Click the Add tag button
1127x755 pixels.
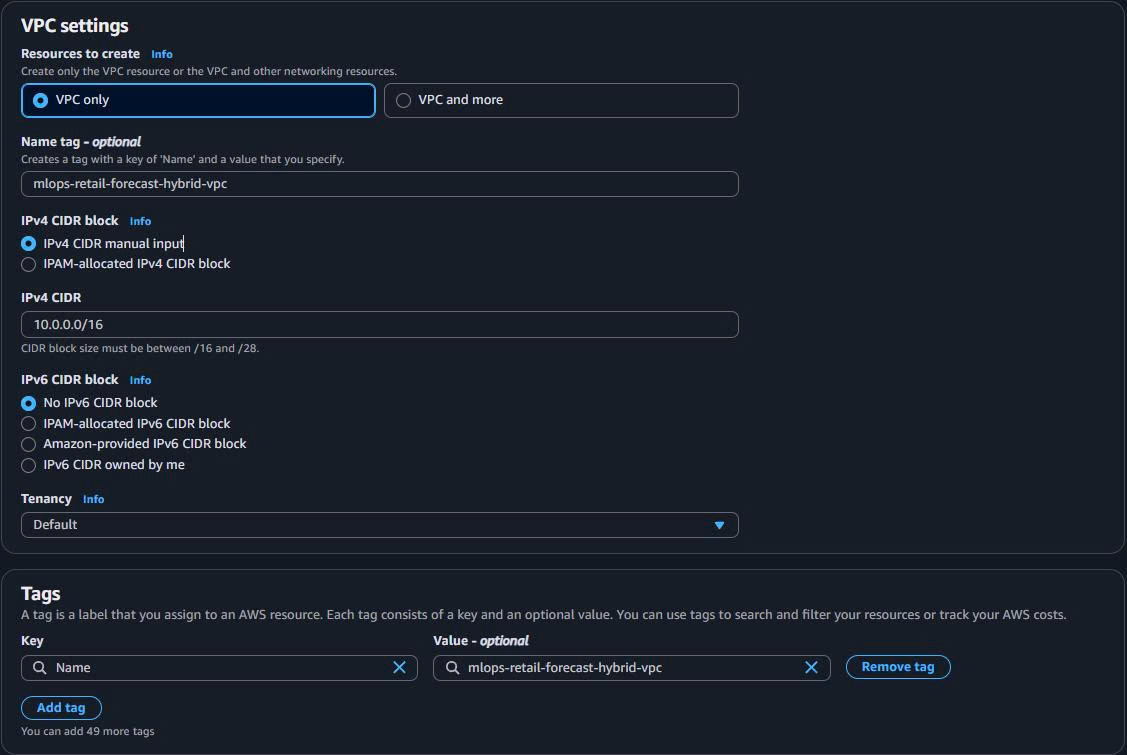coord(61,707)
